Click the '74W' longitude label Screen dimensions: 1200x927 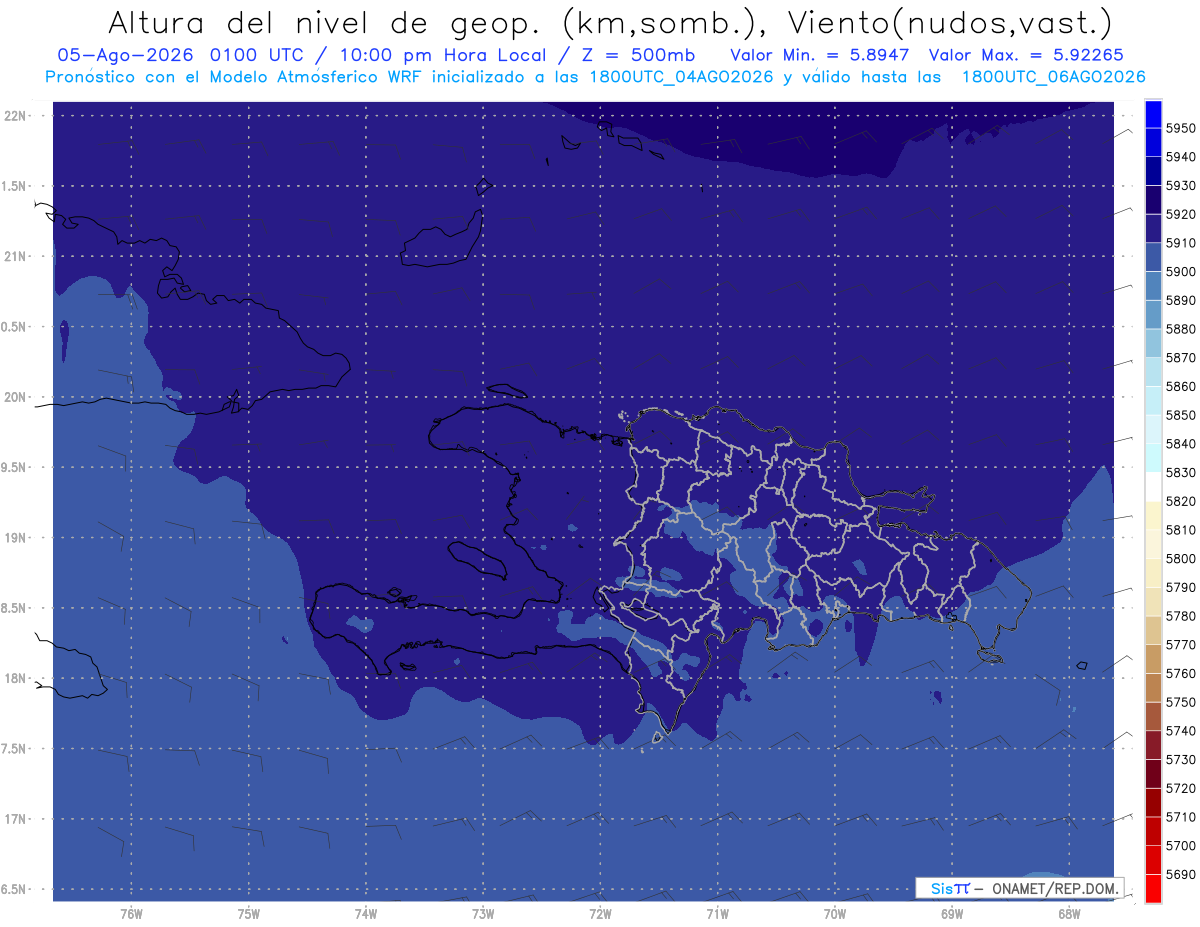366,914
